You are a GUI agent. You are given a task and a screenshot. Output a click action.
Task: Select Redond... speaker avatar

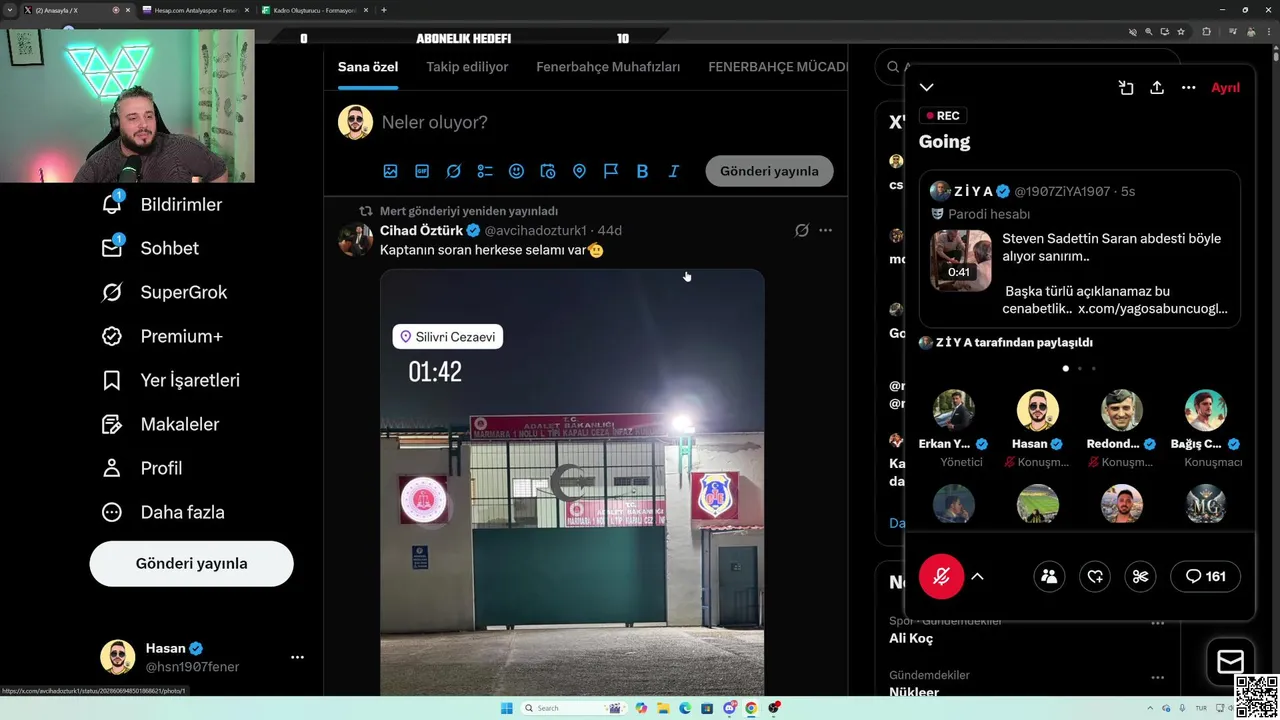1122,410
